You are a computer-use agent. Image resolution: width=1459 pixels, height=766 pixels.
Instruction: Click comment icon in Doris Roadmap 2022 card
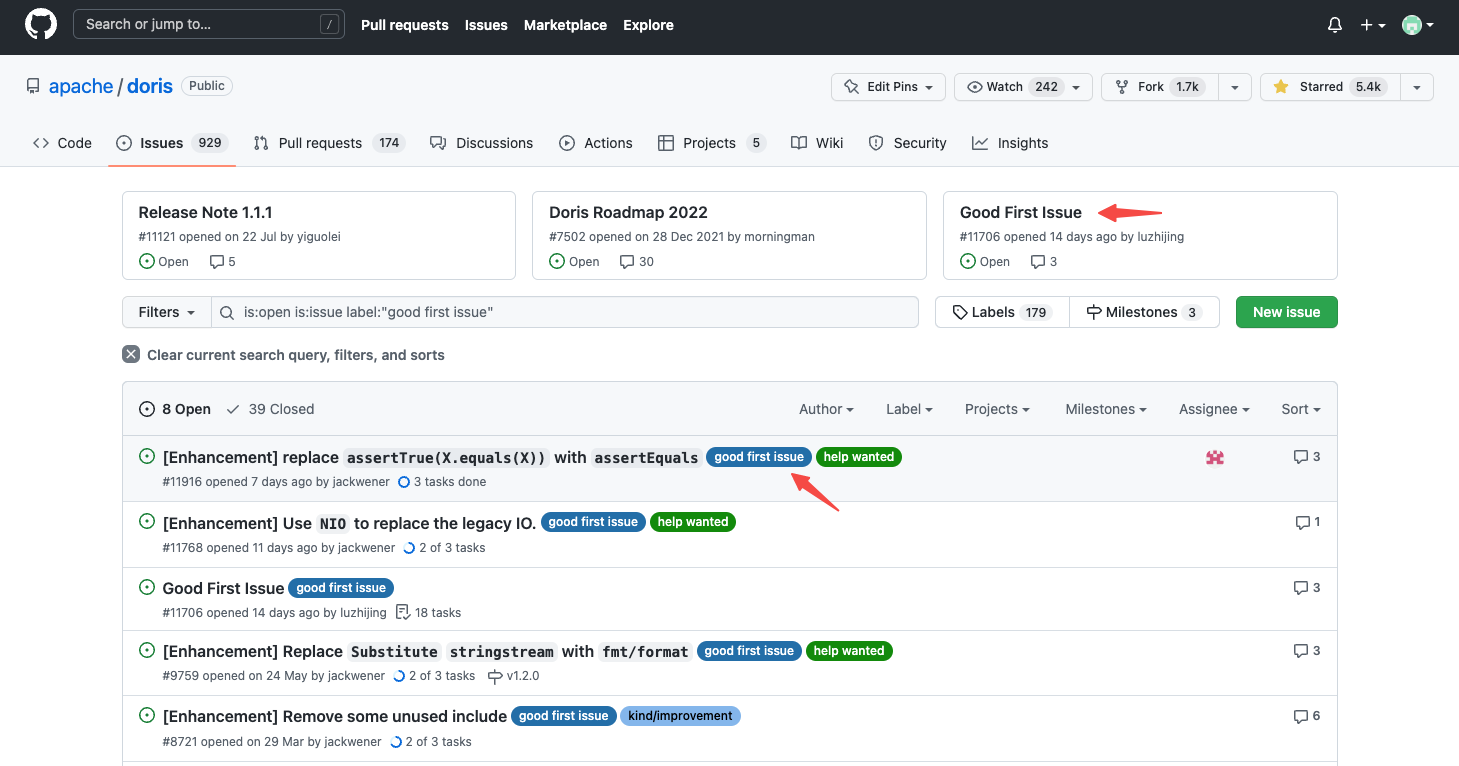[627, 261]
